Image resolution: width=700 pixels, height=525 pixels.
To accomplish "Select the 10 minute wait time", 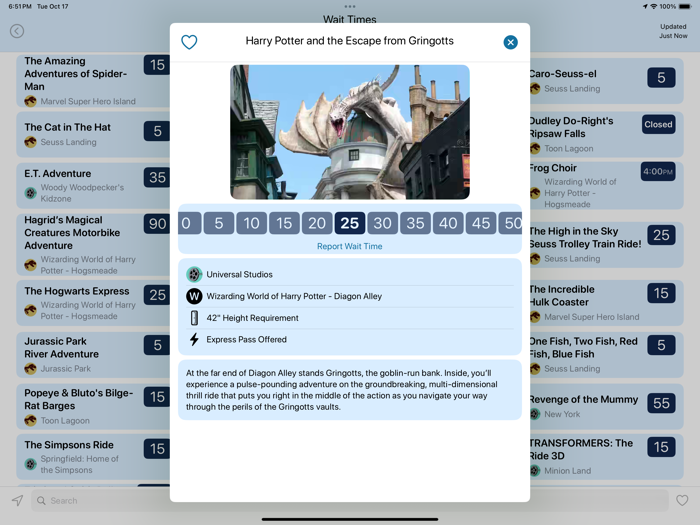I will pyautogui.click(x=251, y=223).
